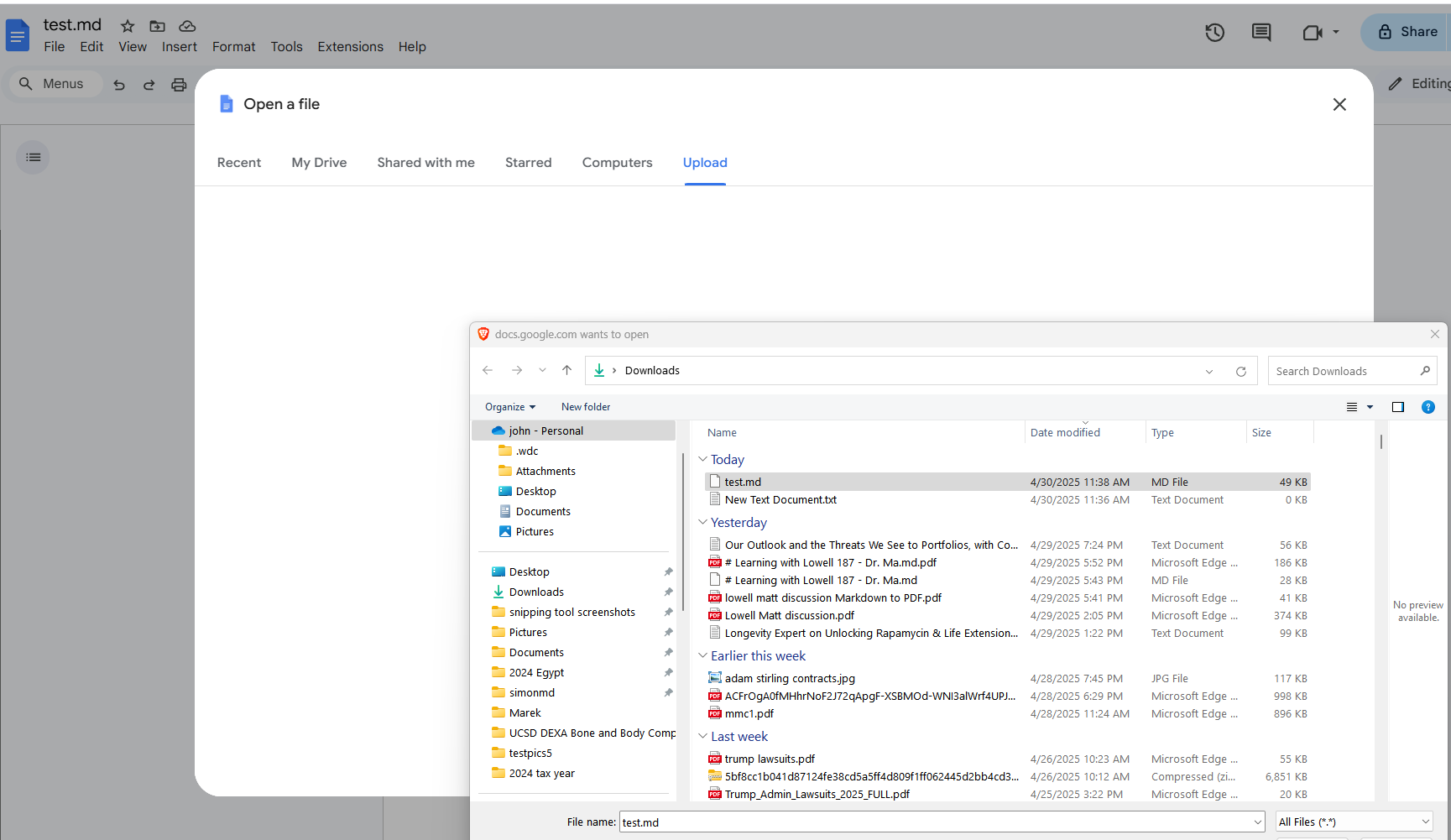Open the Extensions menu
1451x840 pixels.
350,47
